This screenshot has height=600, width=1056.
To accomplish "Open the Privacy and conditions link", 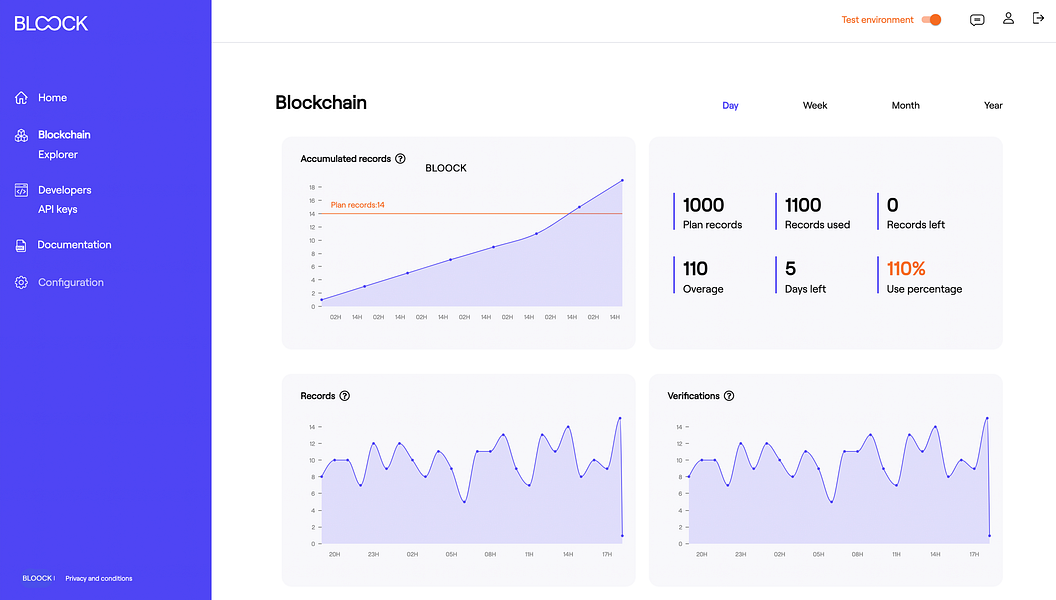I will (x=99, y=578).
